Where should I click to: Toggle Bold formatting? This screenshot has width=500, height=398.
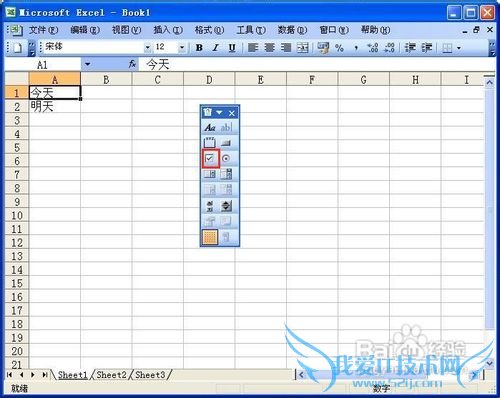point(199,48)
